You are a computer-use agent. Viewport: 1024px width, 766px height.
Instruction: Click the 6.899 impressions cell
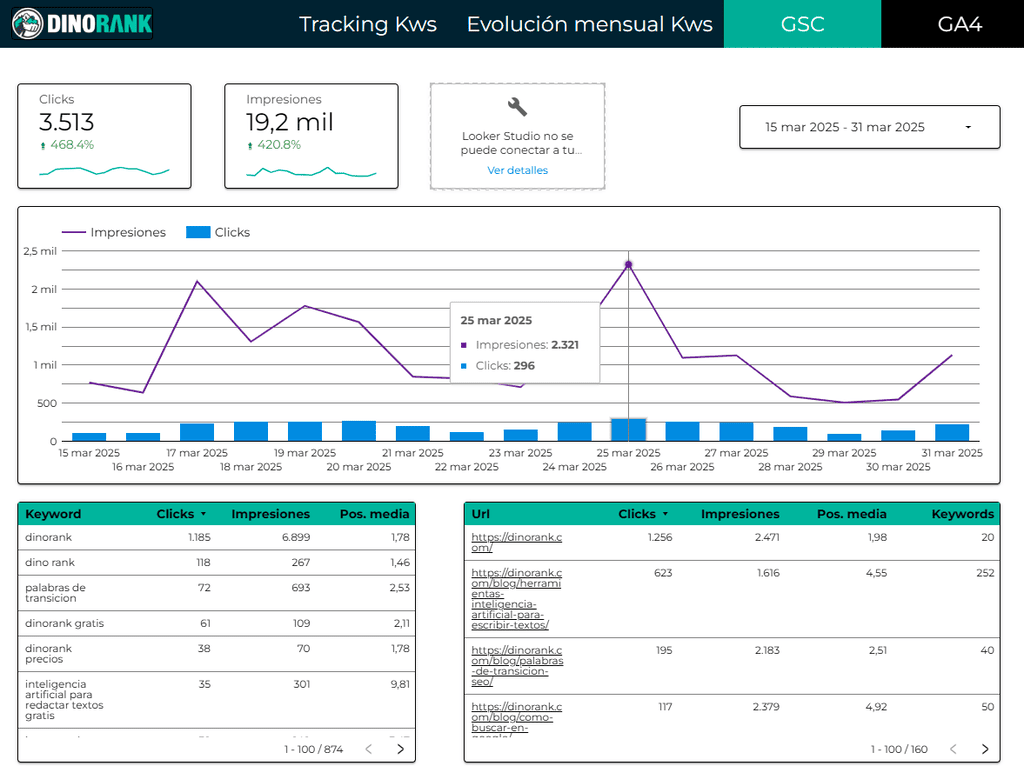[296, 537]
